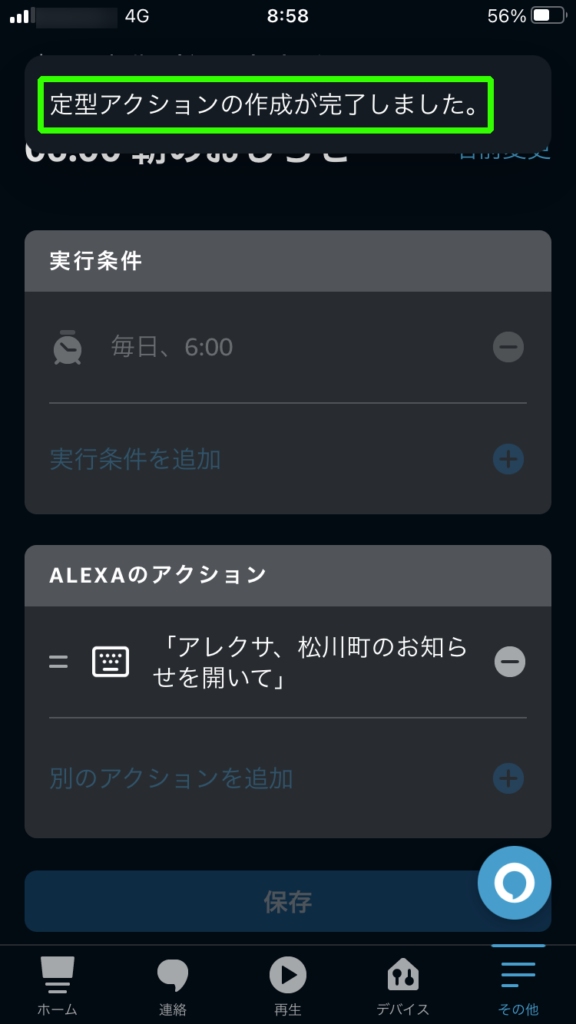
Task: Remove the 毎日、6:00 trigger with minus icon
Action: (x=508, y=347)
